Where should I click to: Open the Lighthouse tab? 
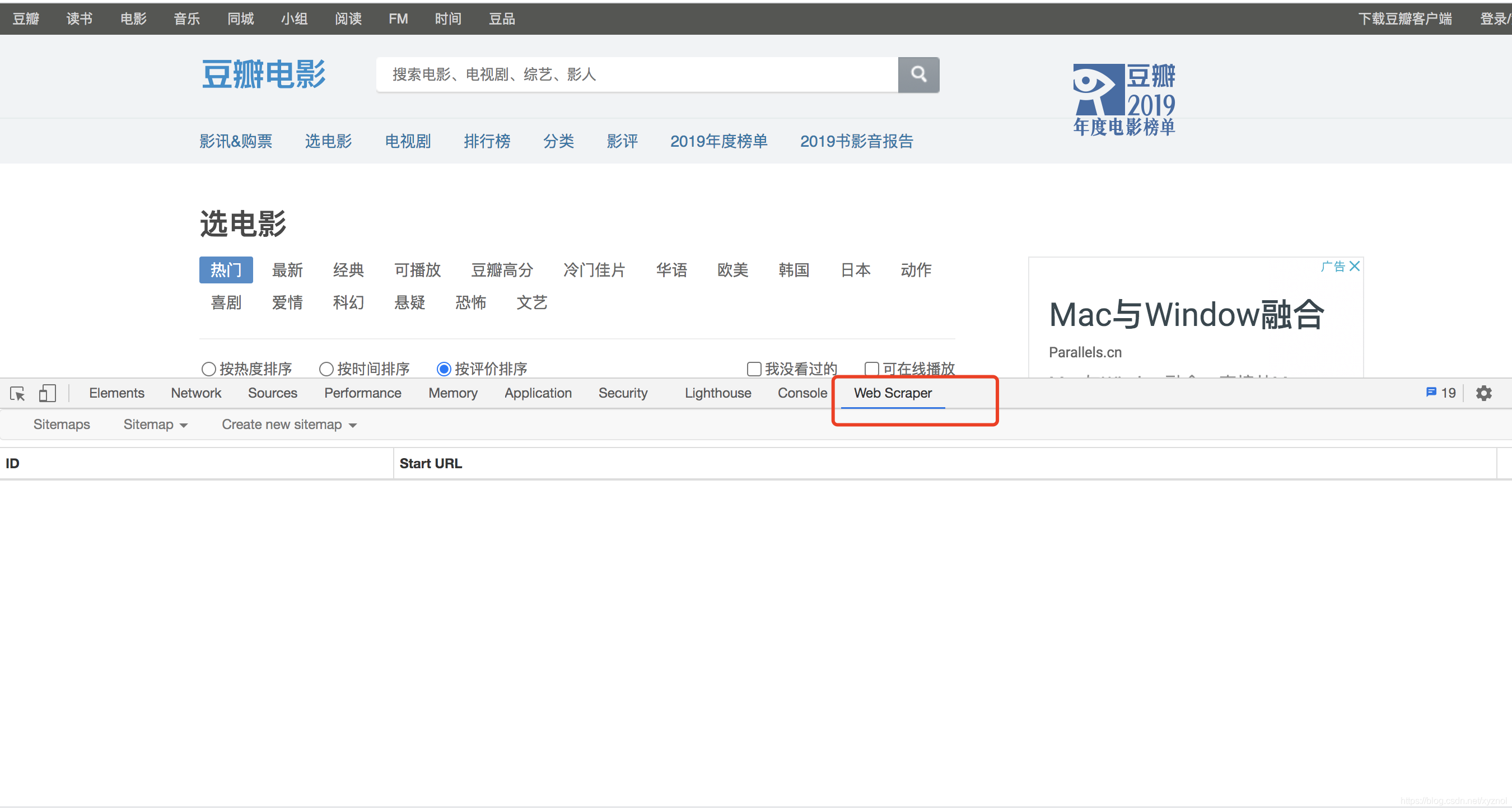(717, 393)
